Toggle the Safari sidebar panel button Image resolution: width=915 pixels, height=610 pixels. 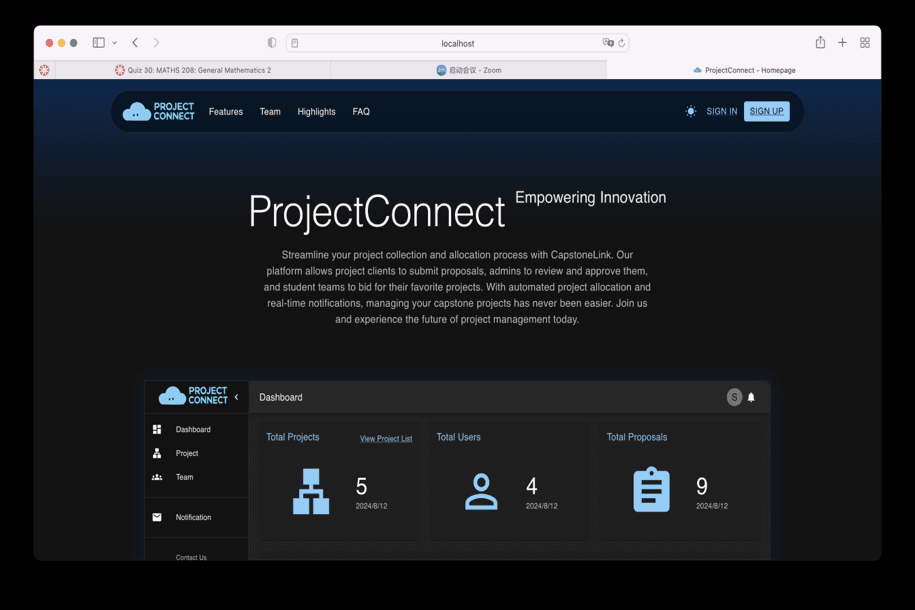click(x=99, y=43)
